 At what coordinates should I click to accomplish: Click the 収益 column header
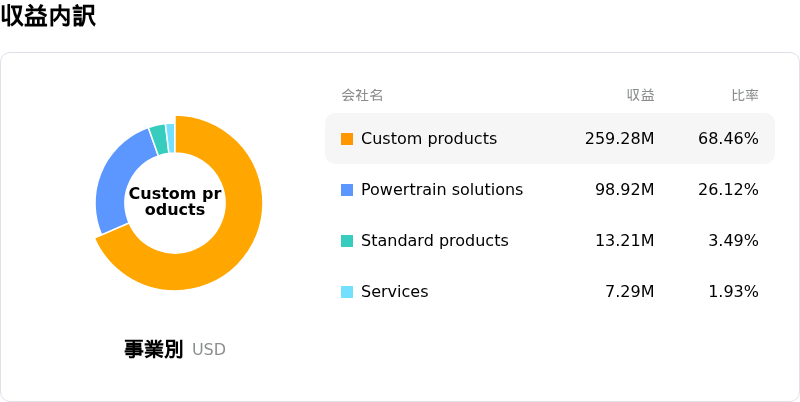pyautogui.click(x=641, y=95)
